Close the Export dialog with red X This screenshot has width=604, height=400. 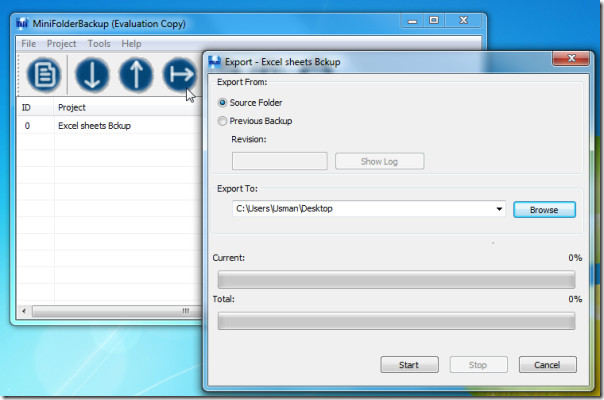pyautogui.click(x=571, y=58)
